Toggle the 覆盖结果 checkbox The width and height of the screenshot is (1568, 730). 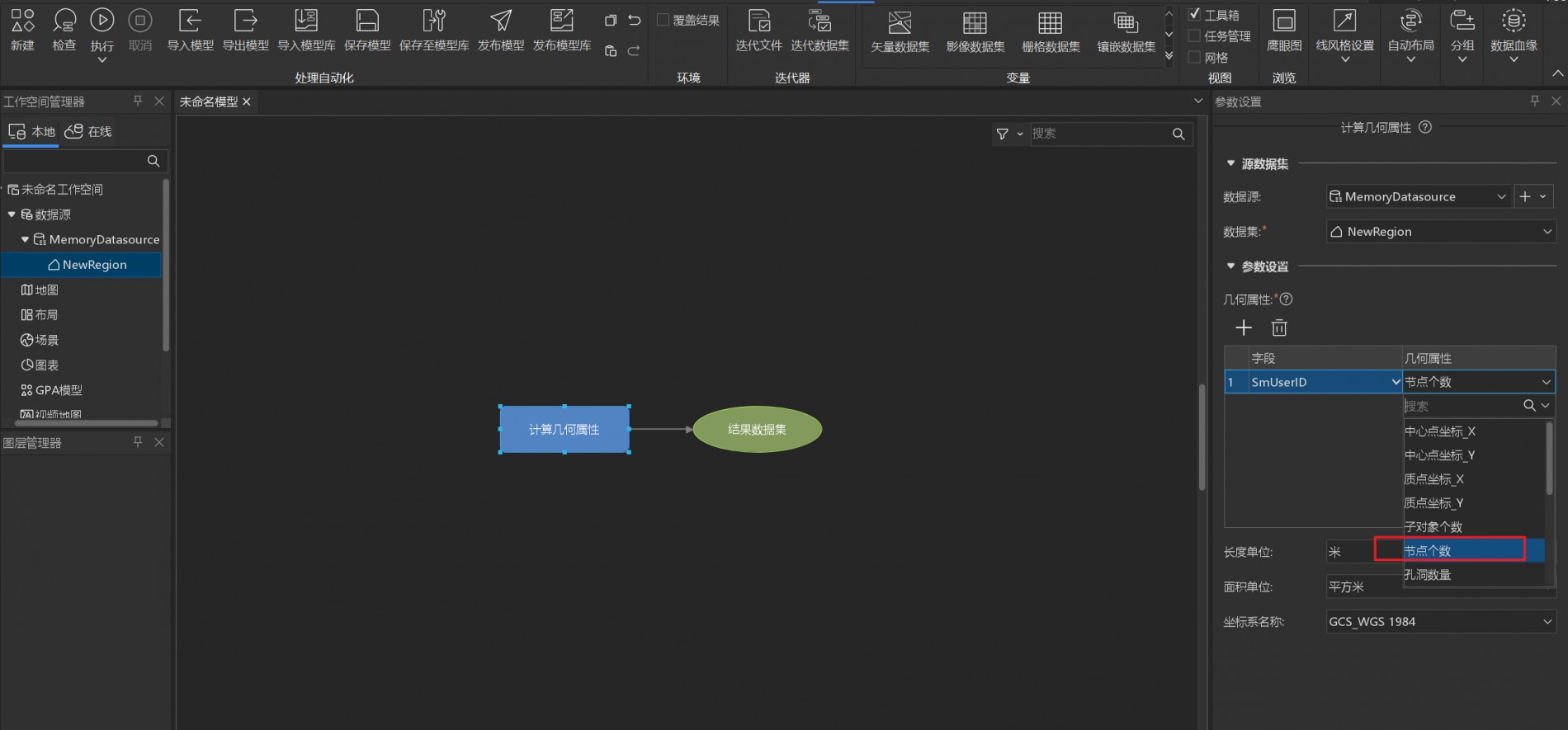663,20
